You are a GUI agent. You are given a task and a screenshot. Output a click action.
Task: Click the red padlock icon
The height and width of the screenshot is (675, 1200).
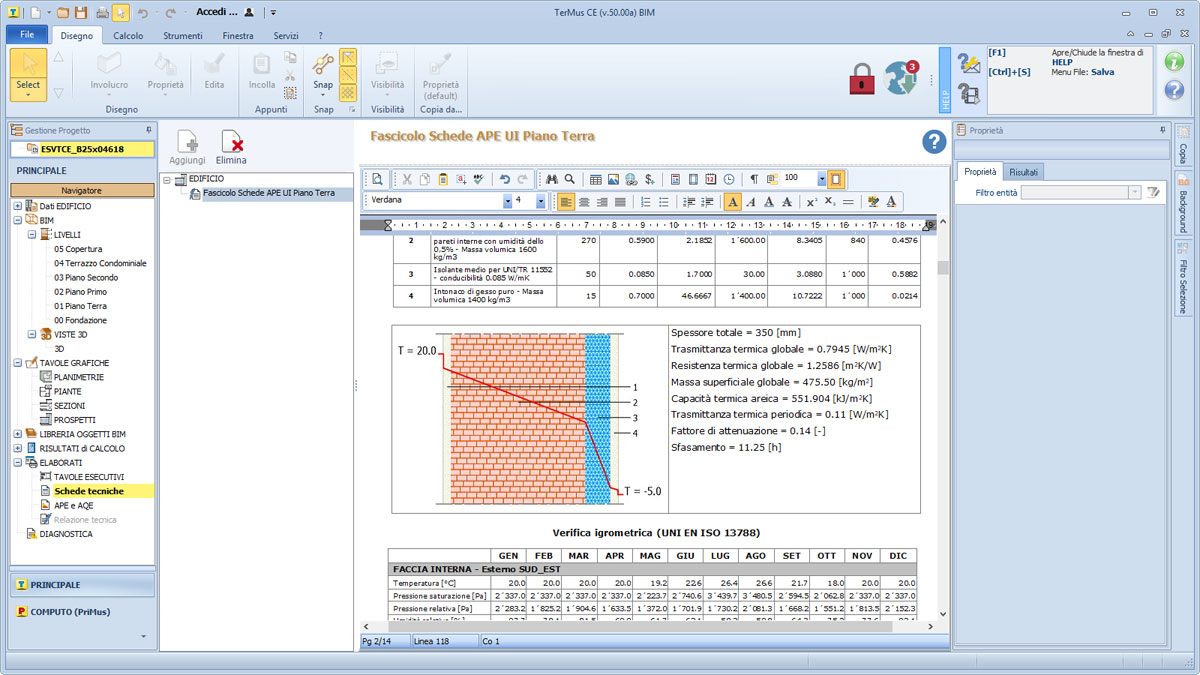[x=862, y=78]
